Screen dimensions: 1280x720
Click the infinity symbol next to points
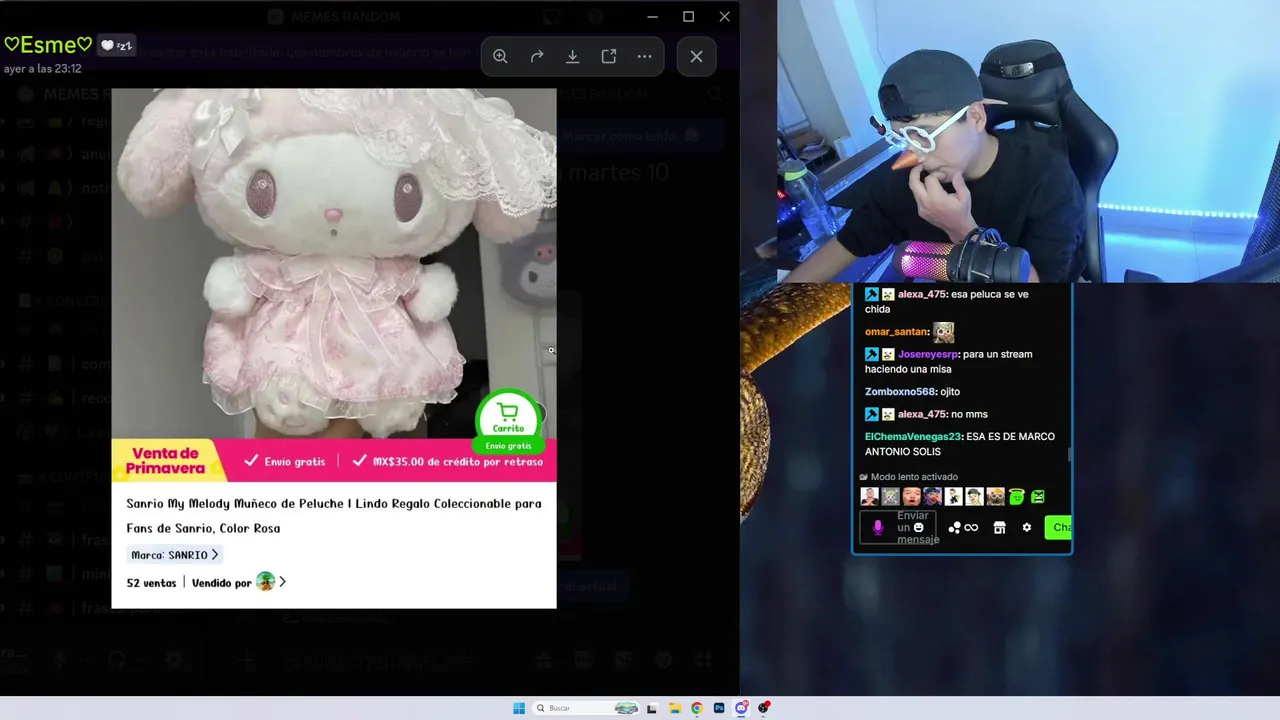click(971, 528)
